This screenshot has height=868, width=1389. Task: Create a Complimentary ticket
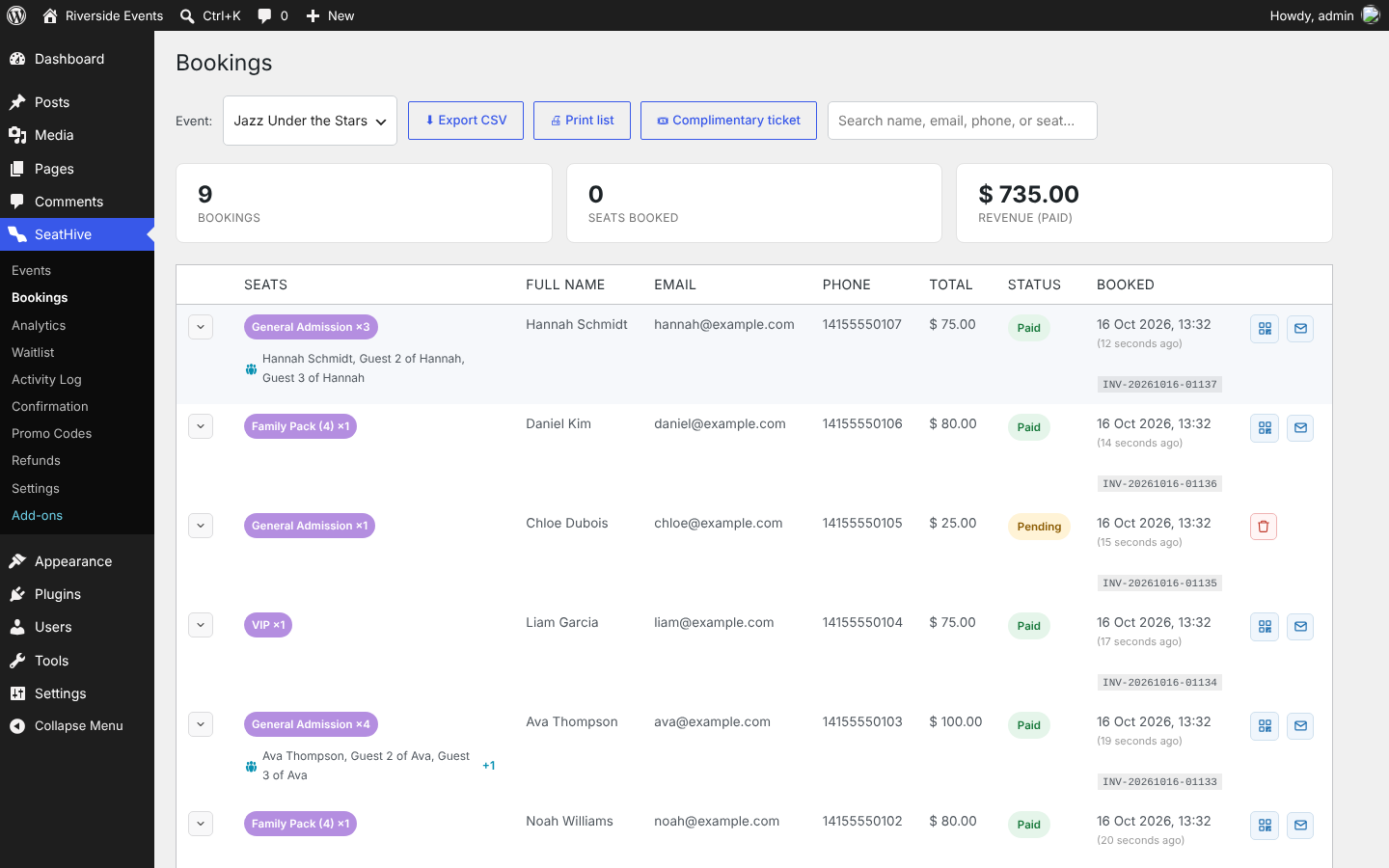[728, 121]
